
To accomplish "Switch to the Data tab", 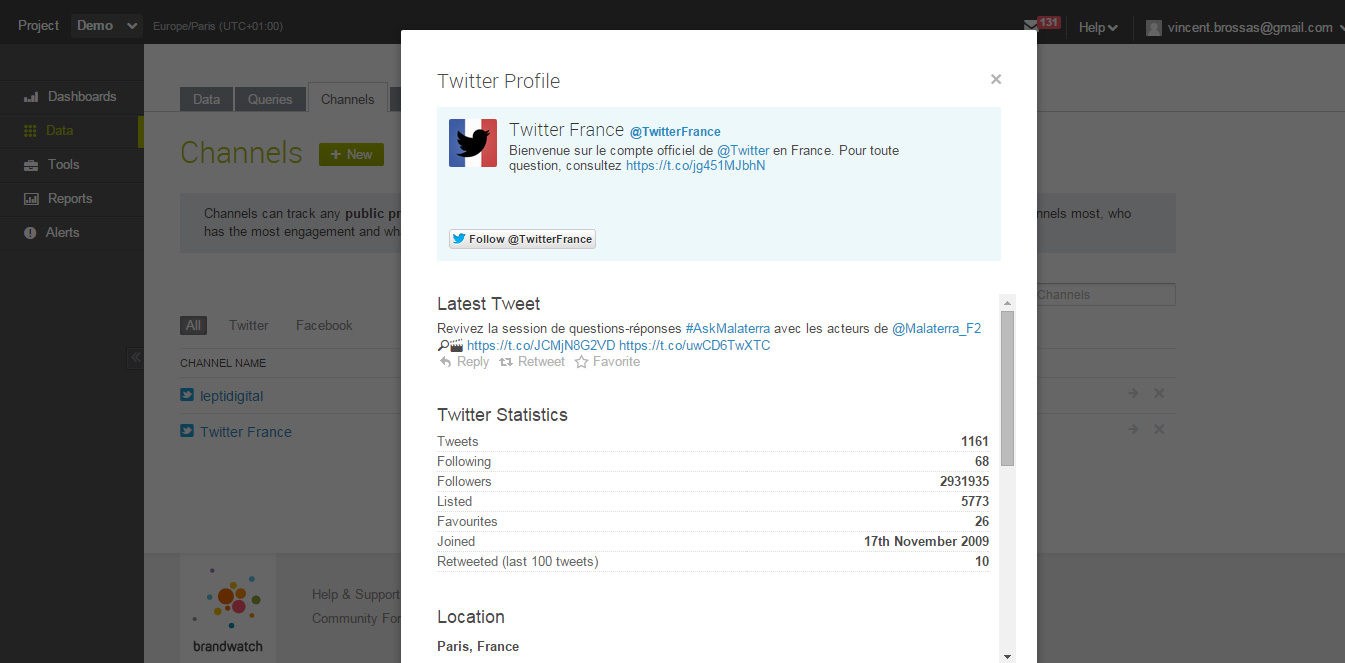I will [x=206, y=99].
